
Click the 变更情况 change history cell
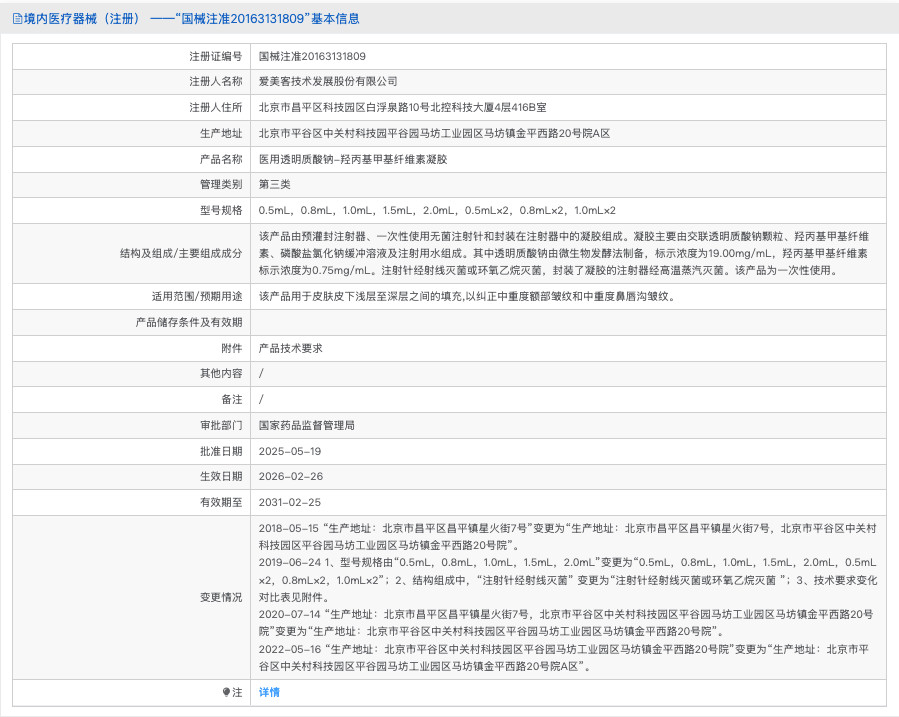click(570, 596)
